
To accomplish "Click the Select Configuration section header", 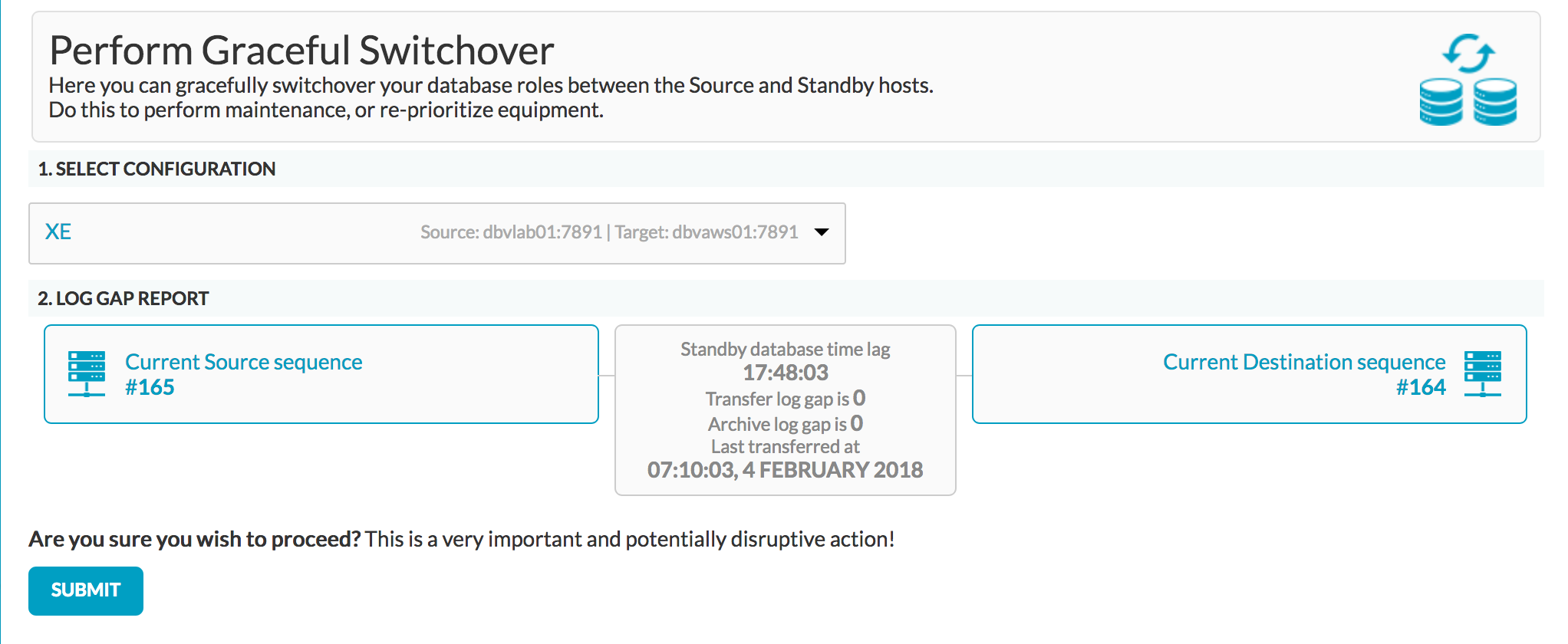I will 156,169.
